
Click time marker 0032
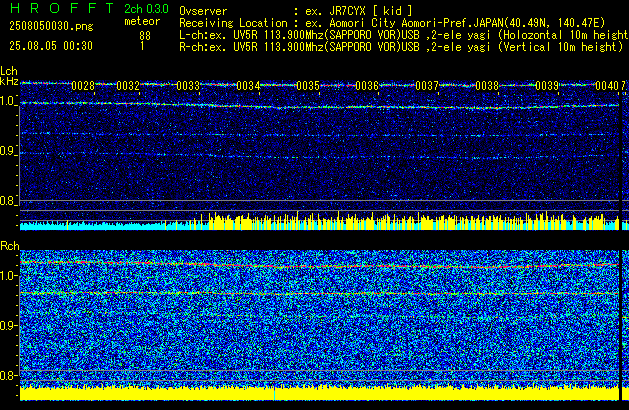coord(128,86)
